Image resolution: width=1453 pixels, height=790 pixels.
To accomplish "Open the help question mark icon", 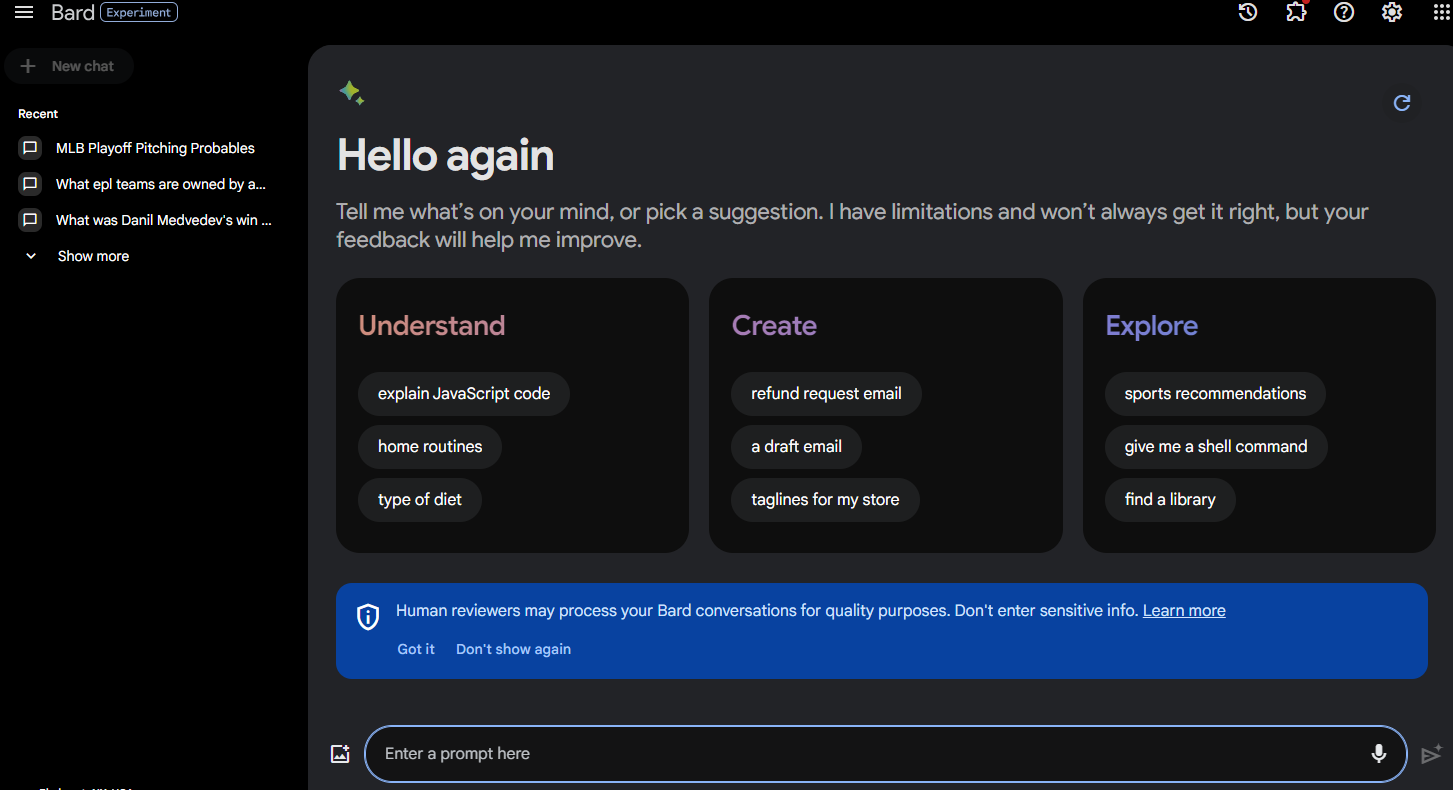I will (x=1344, y=12).
